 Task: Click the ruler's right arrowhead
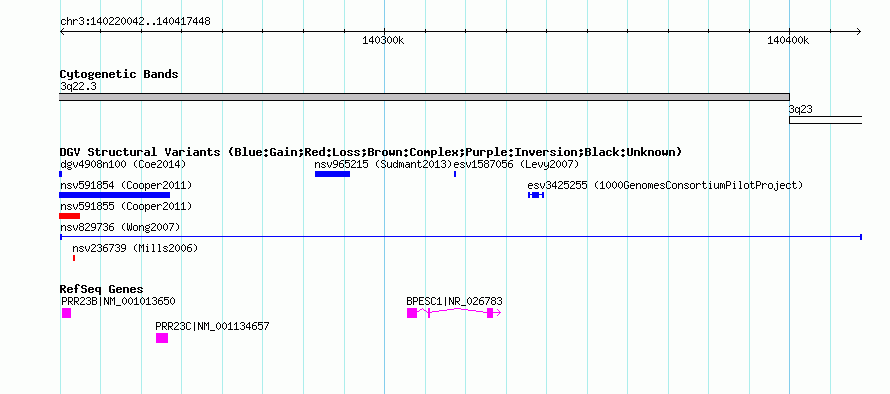[859, 32]
